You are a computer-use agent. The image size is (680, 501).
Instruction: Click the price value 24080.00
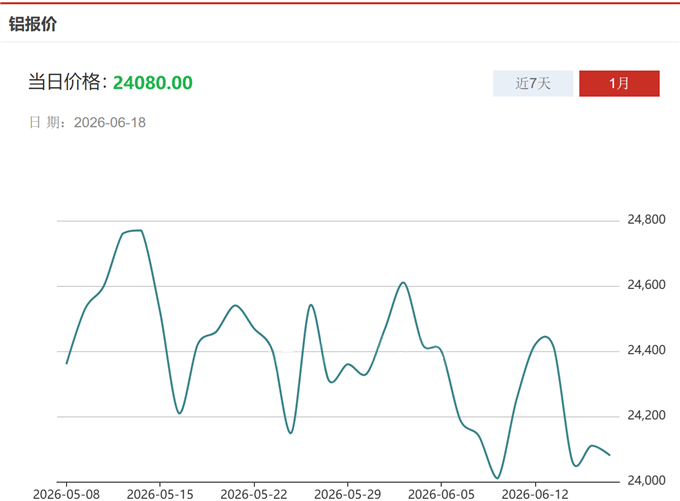[153, 83]
